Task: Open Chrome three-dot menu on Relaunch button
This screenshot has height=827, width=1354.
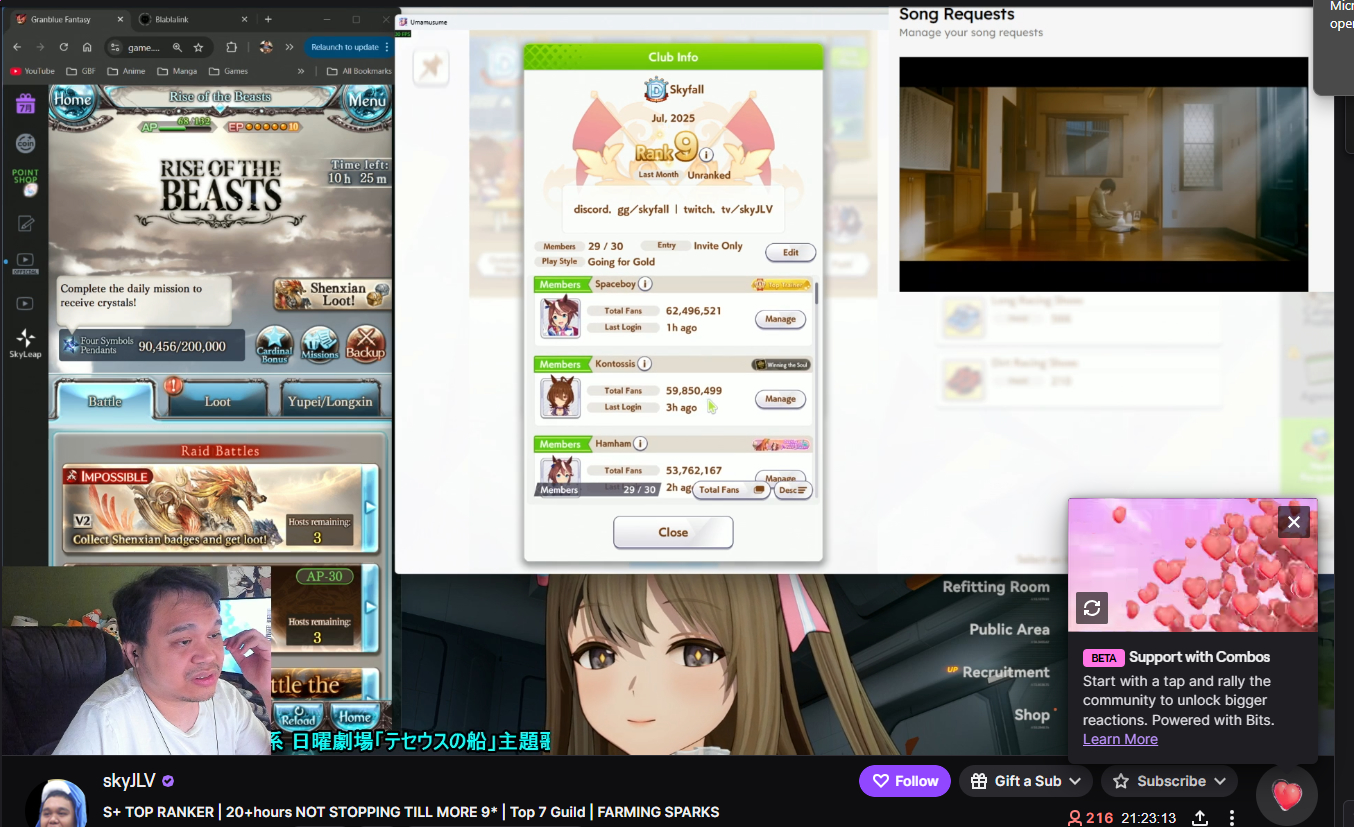Action: point(386,47)
